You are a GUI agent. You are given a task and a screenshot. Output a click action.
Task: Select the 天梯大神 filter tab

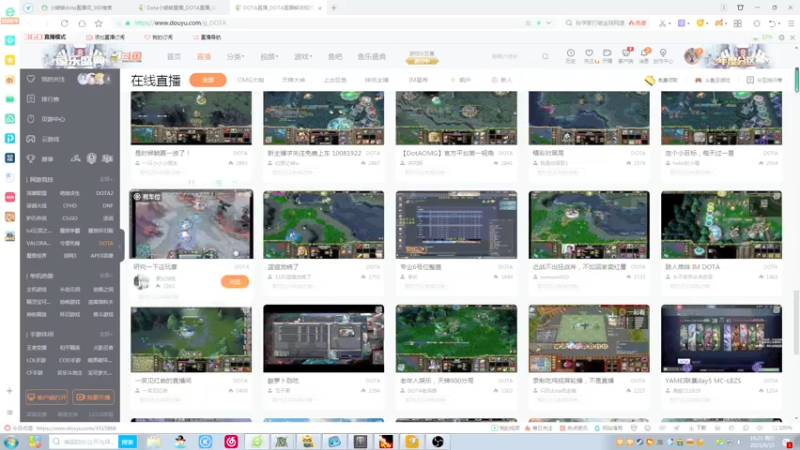(x=293, y=80)
